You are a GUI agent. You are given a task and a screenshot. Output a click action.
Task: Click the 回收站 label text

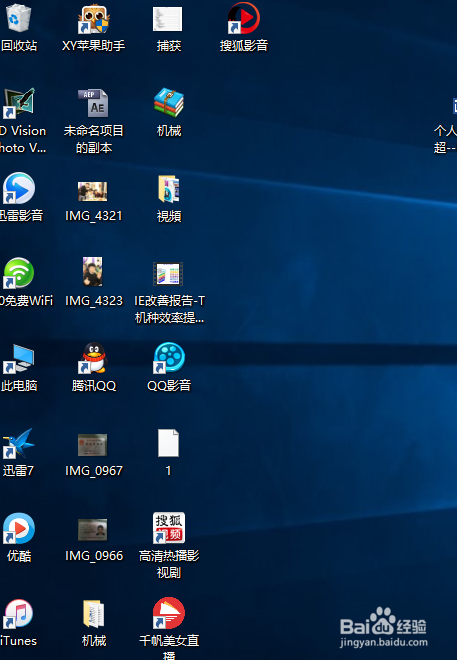click(x=19, y=45)
